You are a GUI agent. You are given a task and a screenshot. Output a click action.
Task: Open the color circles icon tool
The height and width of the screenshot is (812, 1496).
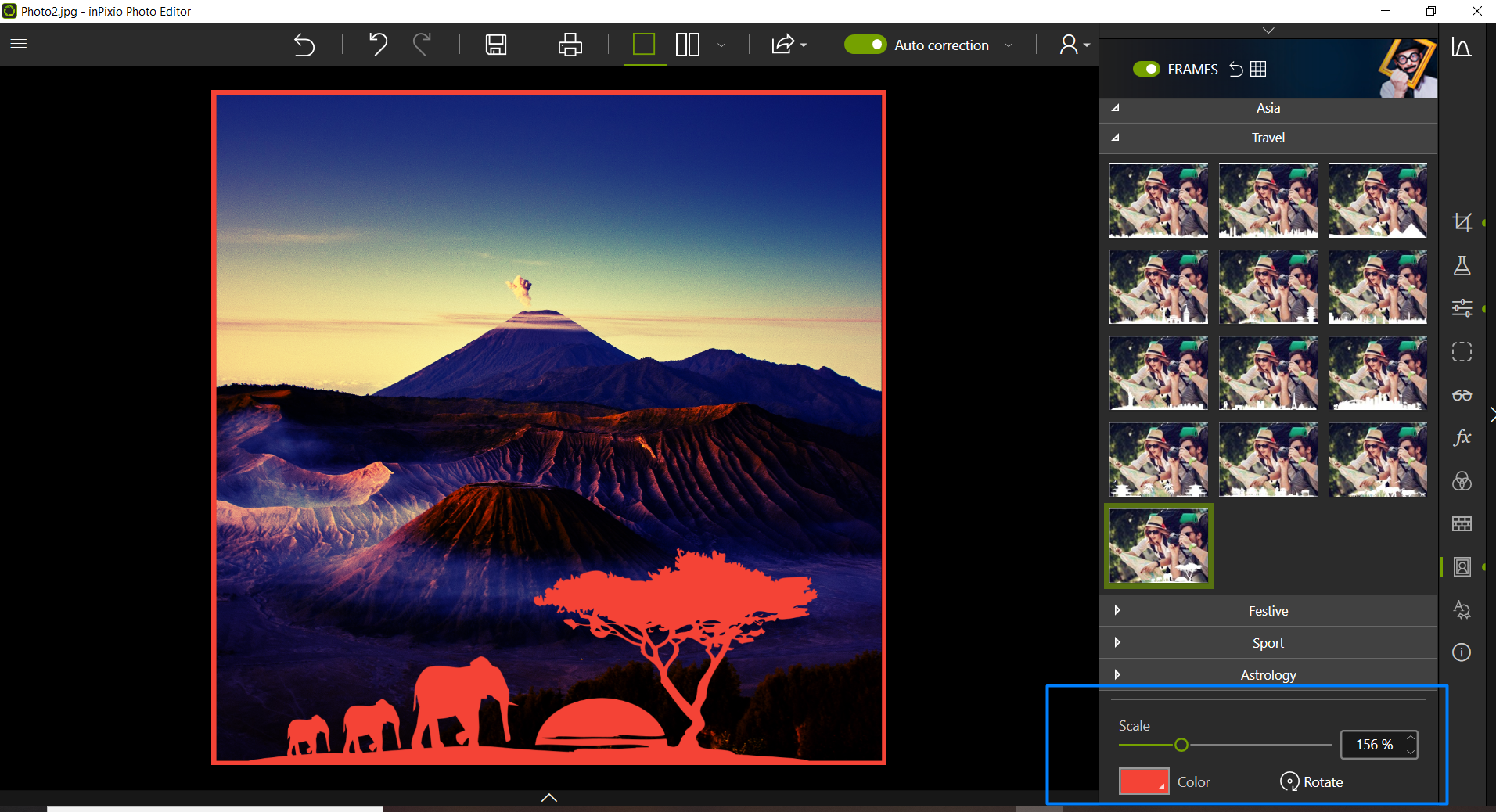click(x=1462, y=481)
